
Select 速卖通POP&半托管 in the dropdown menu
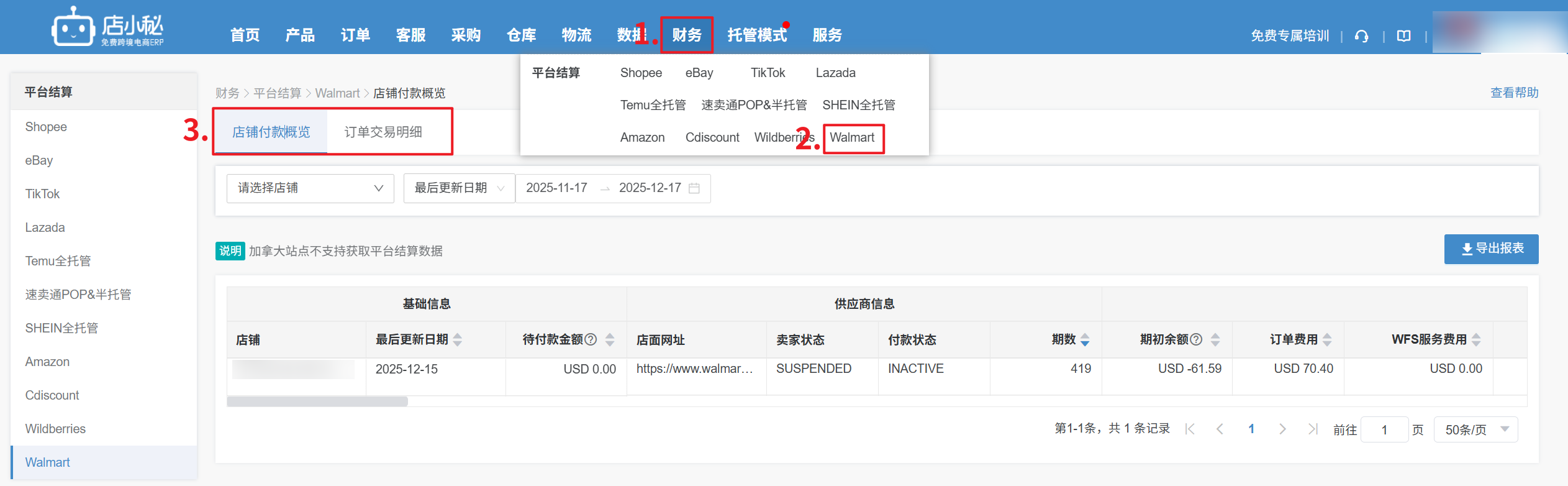[x=754, y=105]
